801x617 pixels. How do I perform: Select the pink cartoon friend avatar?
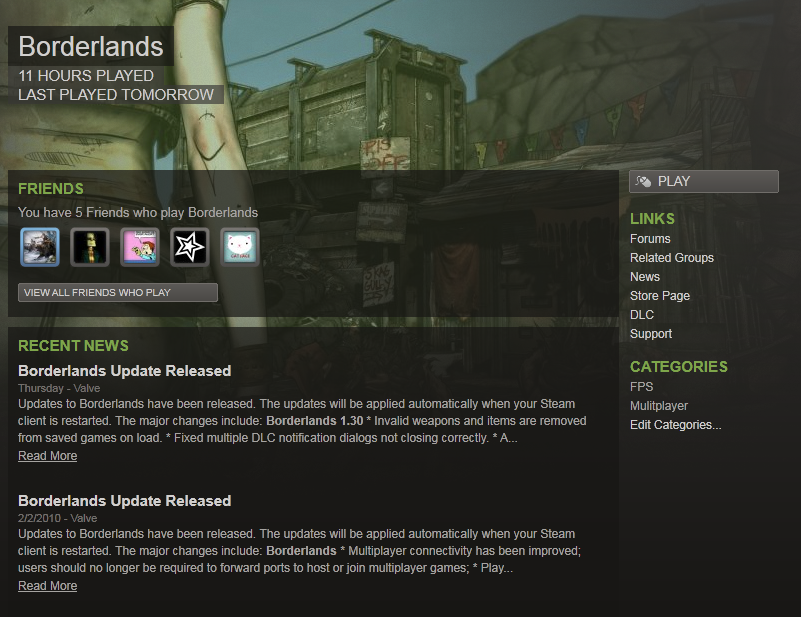point(140,247)
